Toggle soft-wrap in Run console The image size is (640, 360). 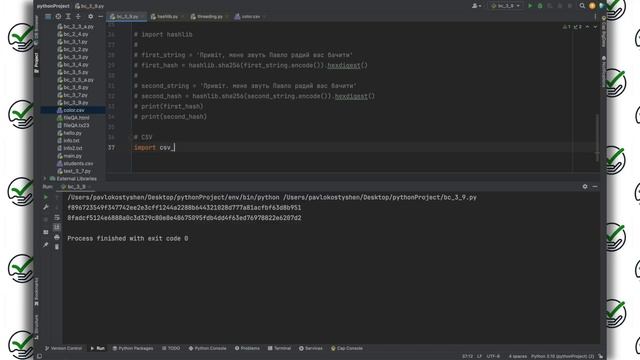coord(57,217)
